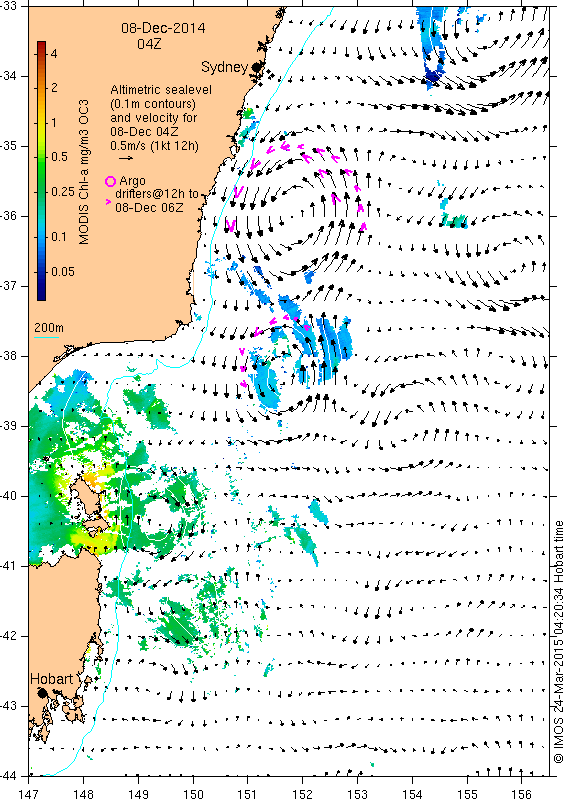Click latitude axis label "-41"
The image size is (570, 800).
tap(8, 566)
